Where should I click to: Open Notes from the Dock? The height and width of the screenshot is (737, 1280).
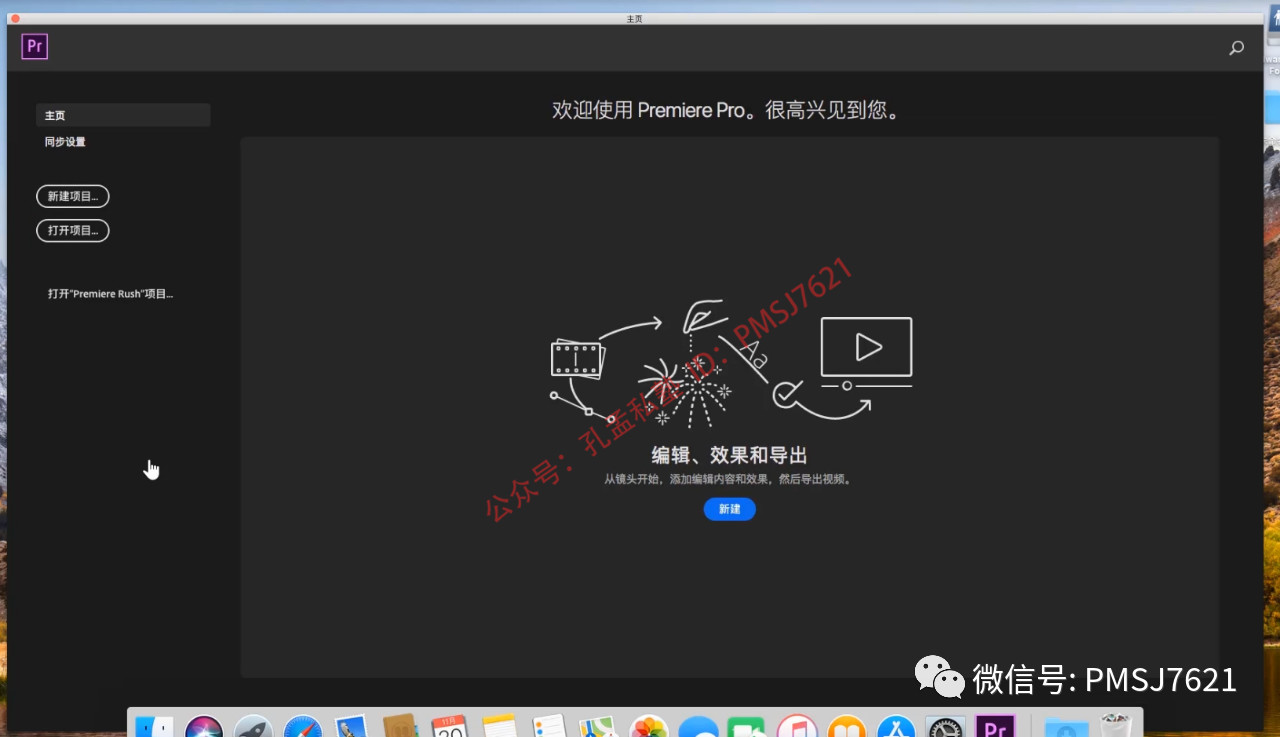pos(499,727)
